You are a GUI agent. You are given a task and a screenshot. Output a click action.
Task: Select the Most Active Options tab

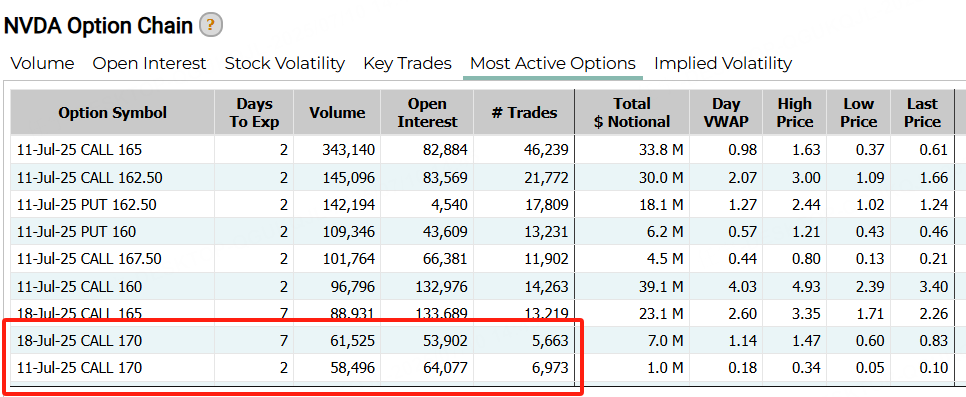553,63
